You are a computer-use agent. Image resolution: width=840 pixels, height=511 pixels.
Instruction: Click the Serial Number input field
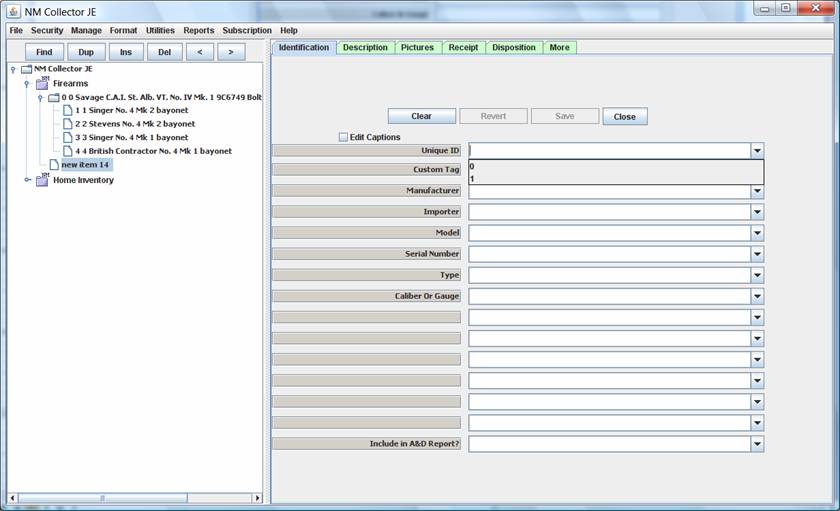point(609,254)
